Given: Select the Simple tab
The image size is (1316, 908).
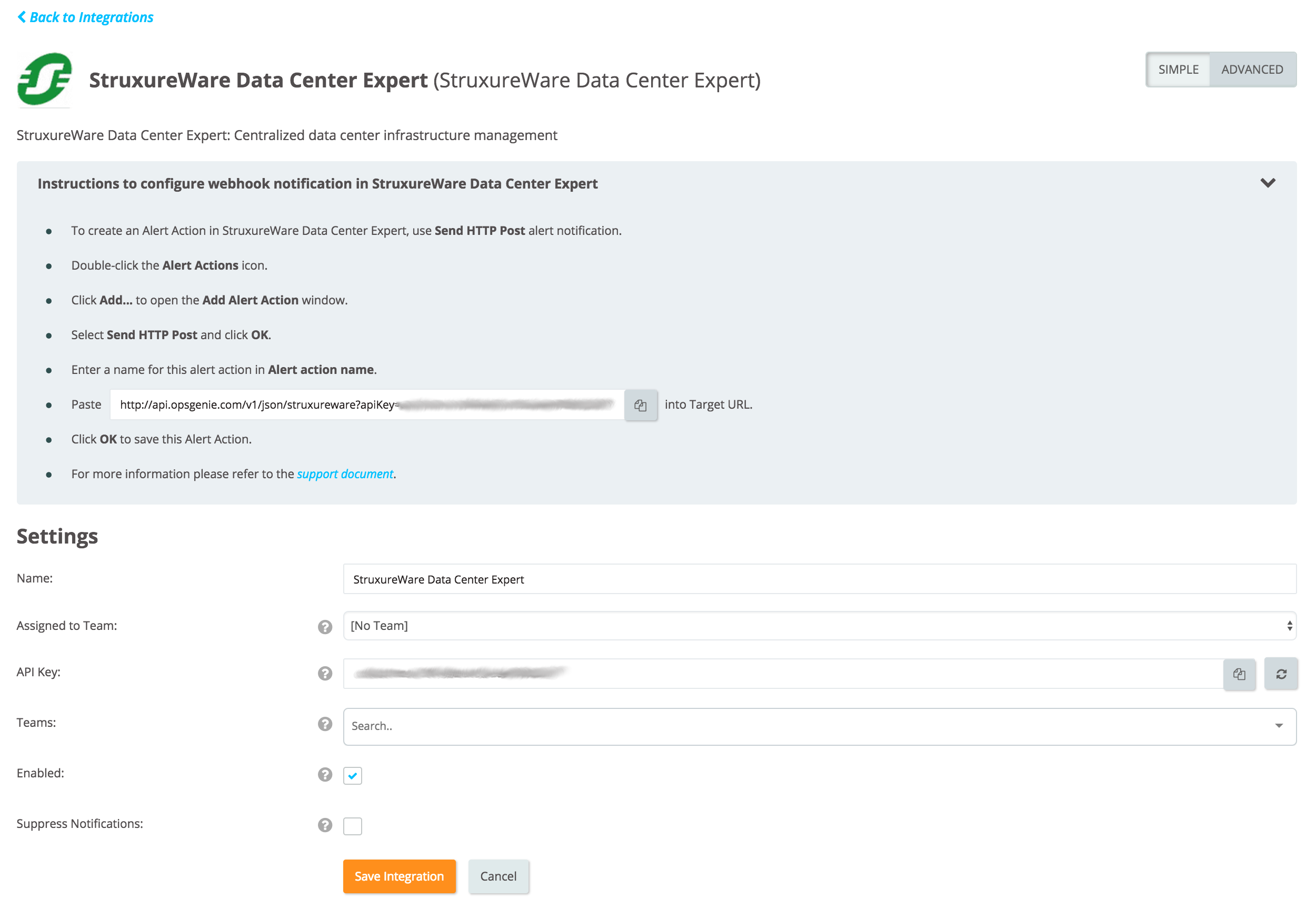Looking at the screenshot, I should (1179, 69).
